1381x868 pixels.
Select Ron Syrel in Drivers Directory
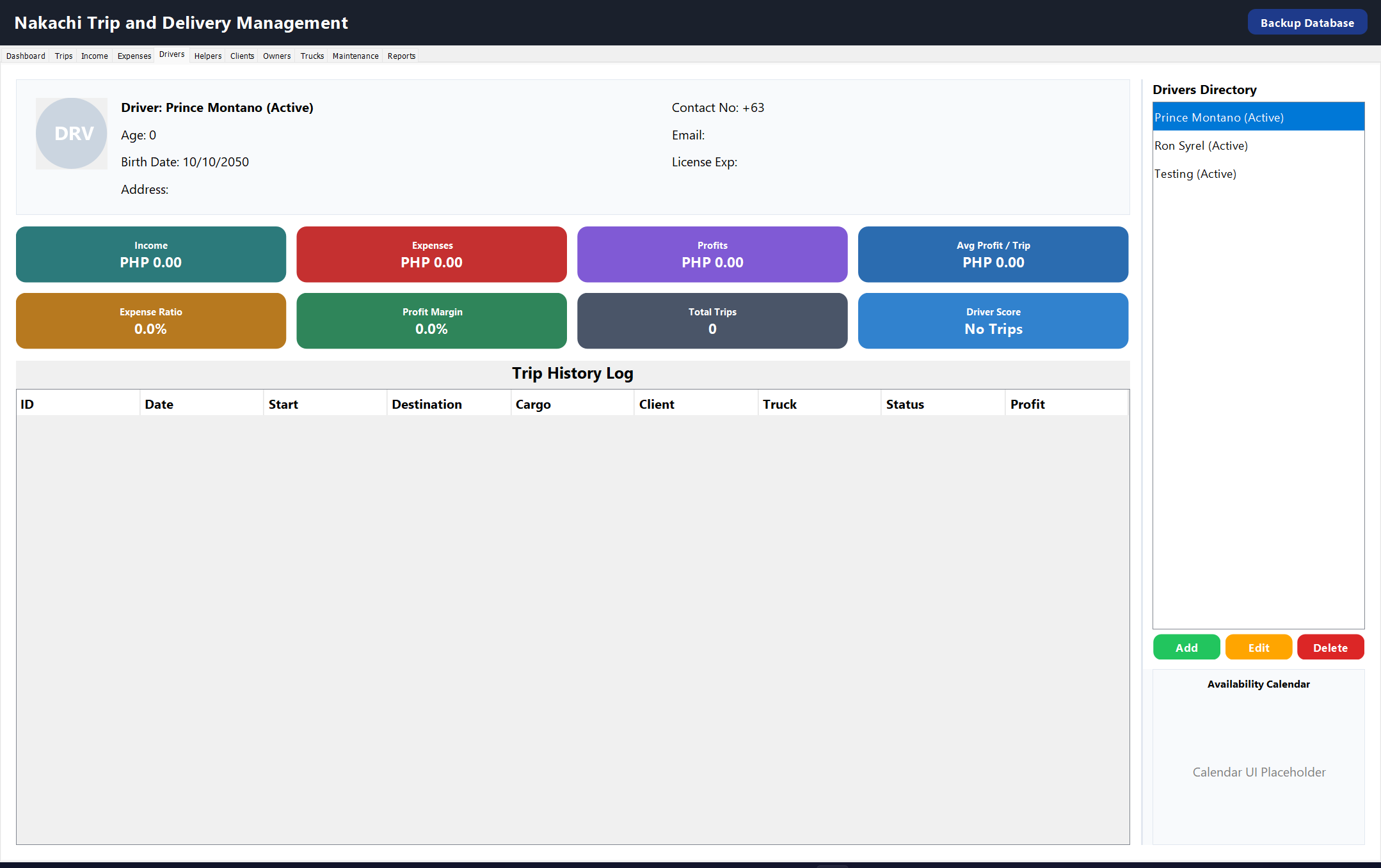[1258, 145]
